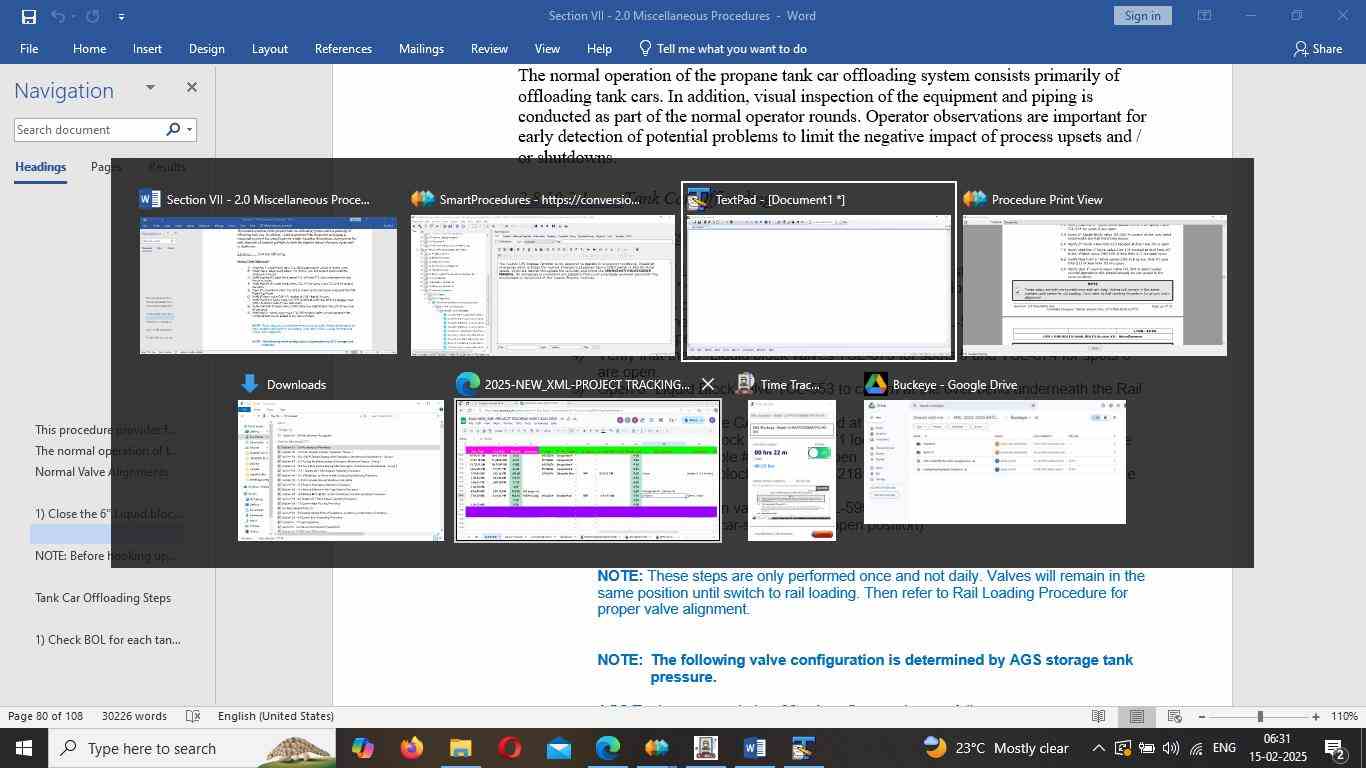Click the zoom in plus button
This screenshot has height=768, width=1366.
click(x=1316, y=716)
